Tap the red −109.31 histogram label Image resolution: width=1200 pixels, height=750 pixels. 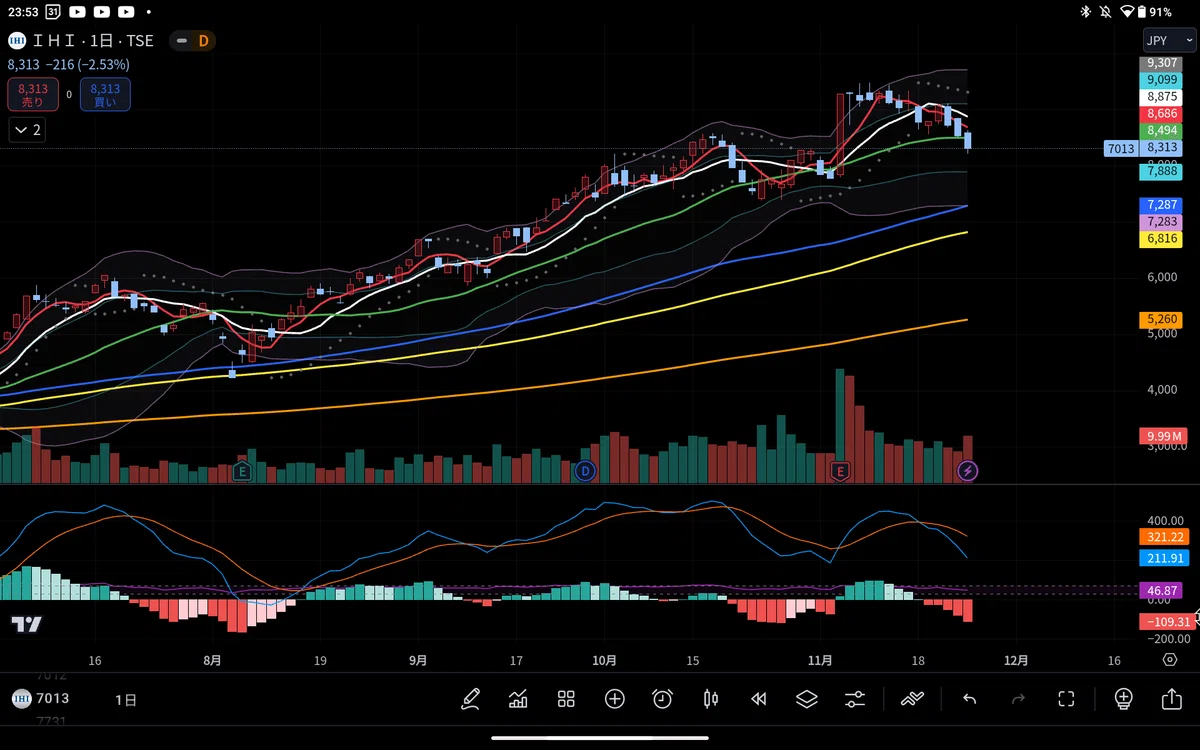1165,621
